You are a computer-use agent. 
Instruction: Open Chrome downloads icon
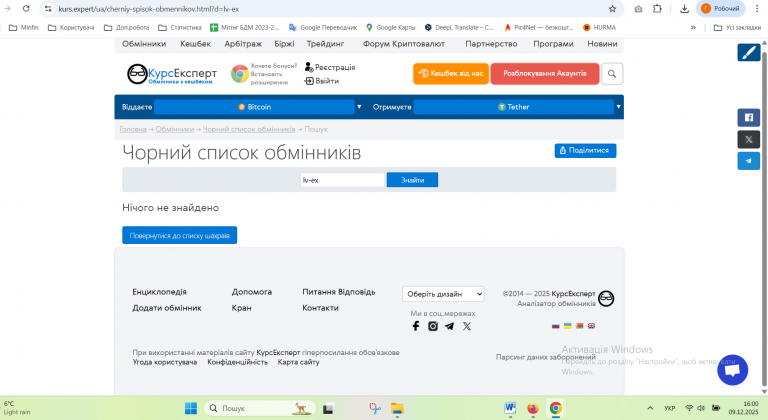pos(684,9)
